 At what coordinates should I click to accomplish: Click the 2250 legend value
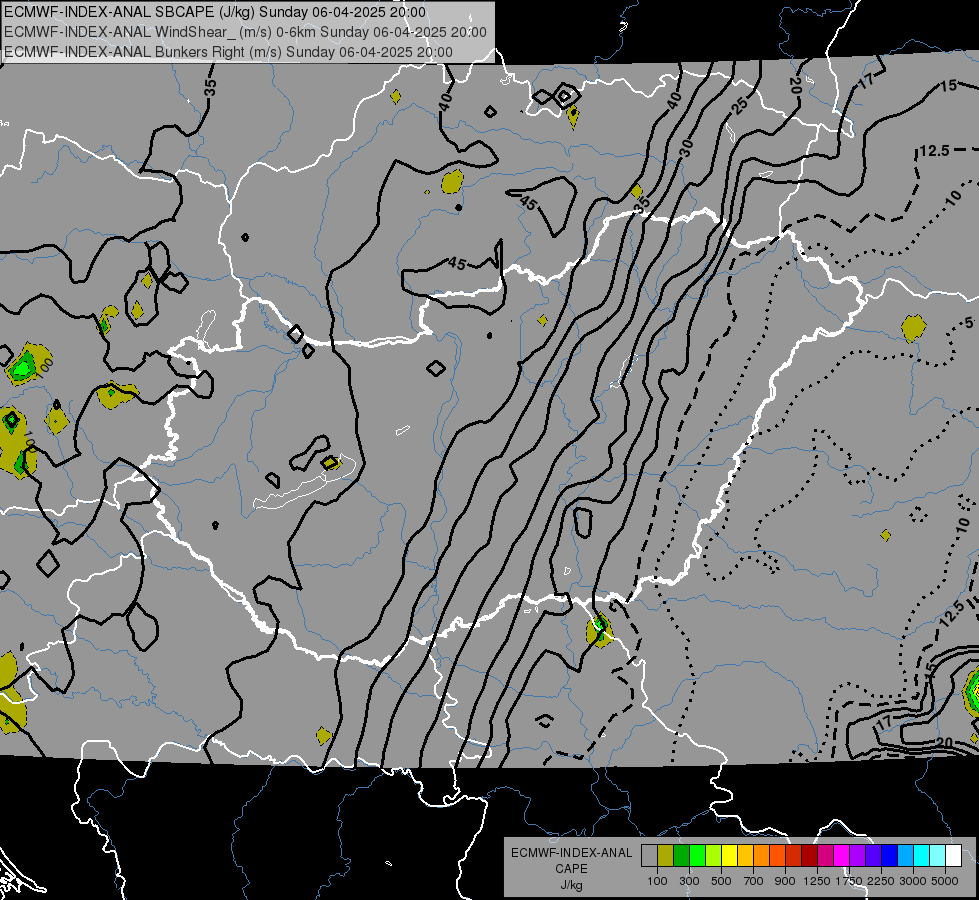click(x=881, y=881)
